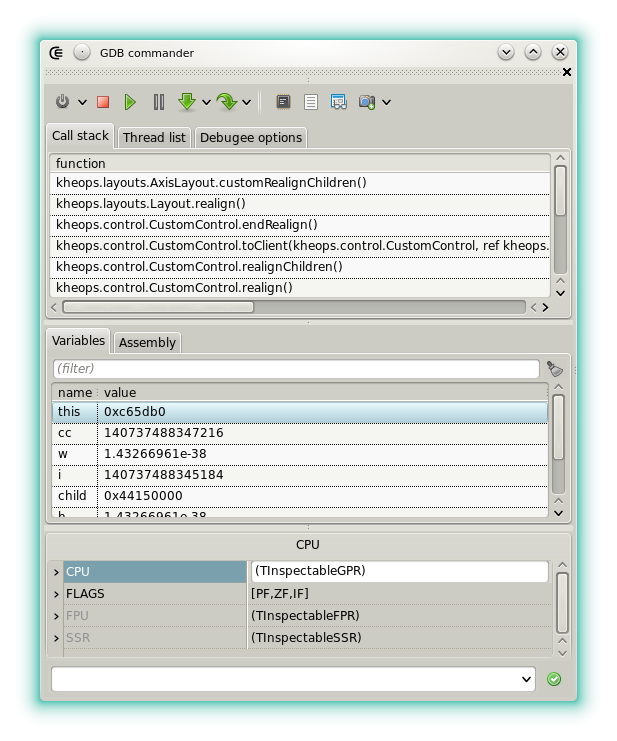
Task: Clear the variables filter with broom icon
Action: coord(554,369)
